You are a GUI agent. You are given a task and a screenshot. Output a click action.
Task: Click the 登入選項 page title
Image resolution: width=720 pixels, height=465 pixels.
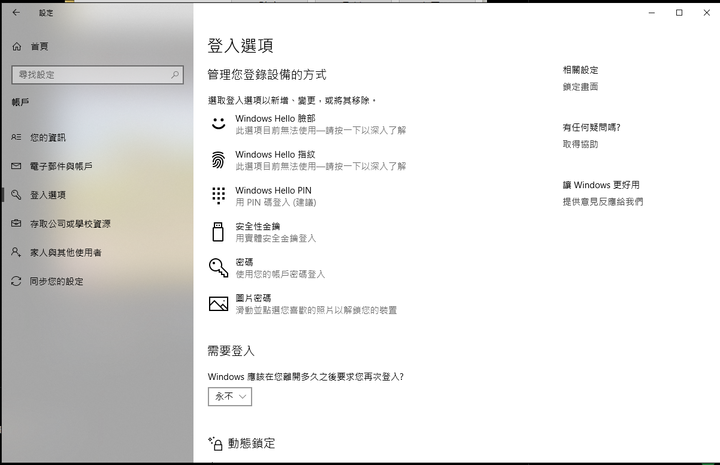tap(240, 46)
